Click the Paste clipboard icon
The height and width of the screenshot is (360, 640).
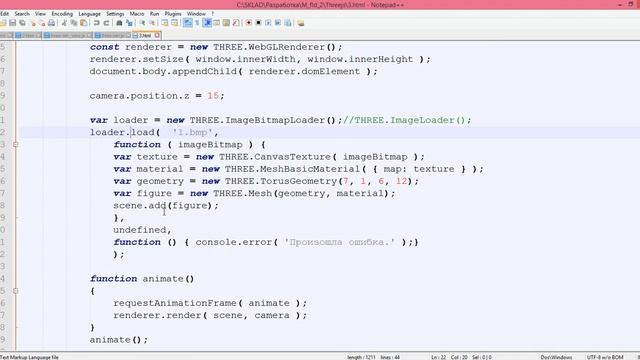pos(84,23)
